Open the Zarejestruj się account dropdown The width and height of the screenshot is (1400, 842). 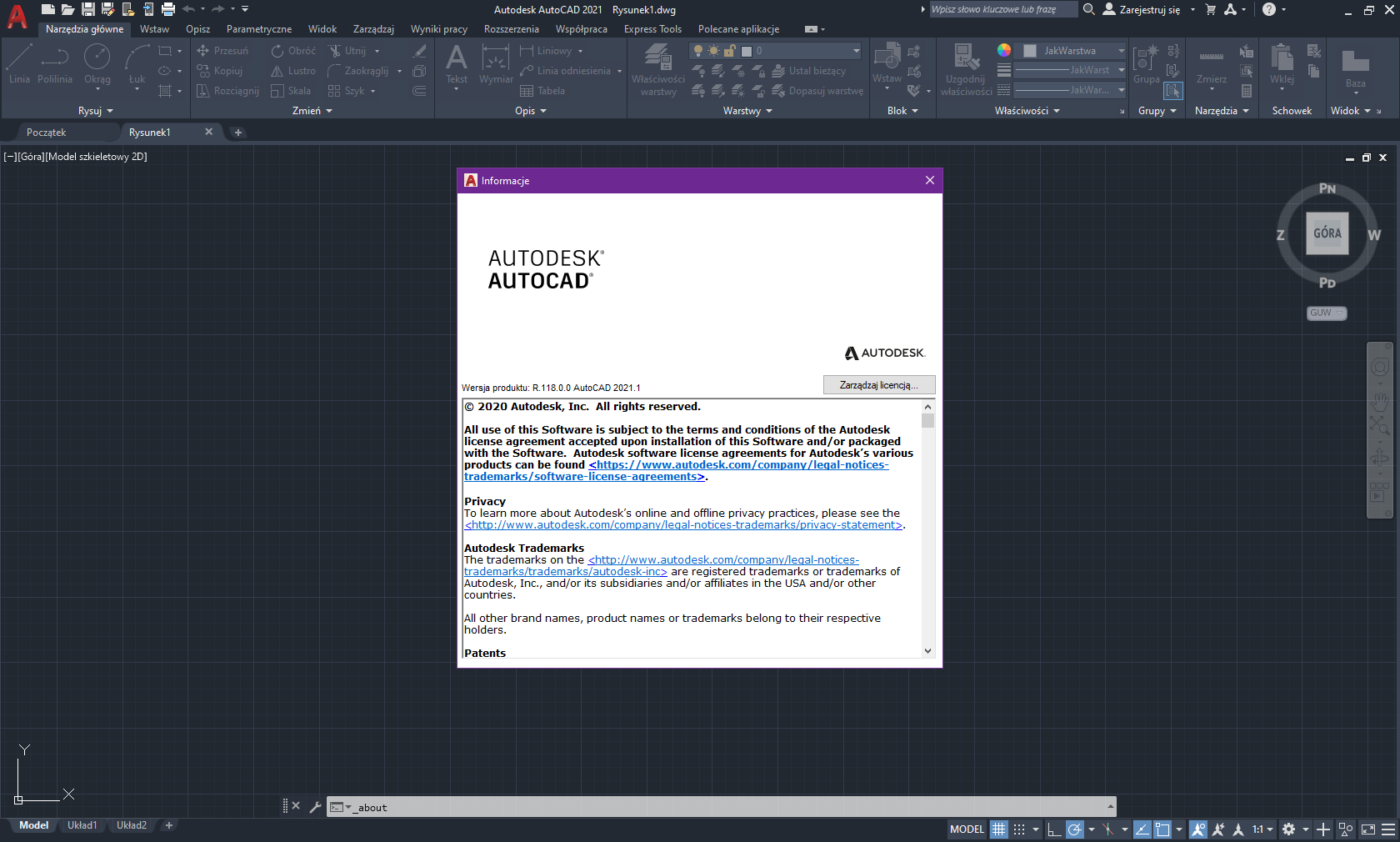coord(1149,10)
